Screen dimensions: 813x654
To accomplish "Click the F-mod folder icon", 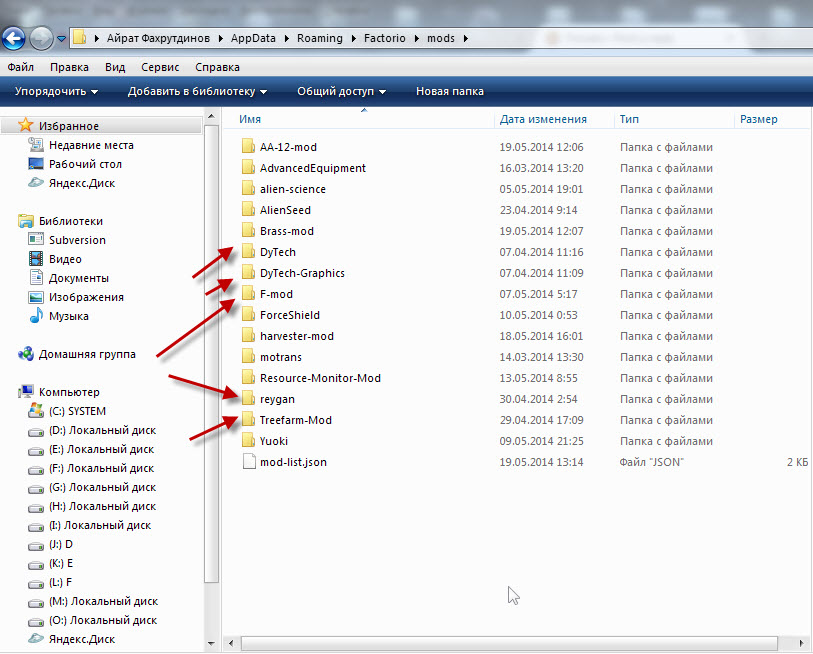I will 248,294.
